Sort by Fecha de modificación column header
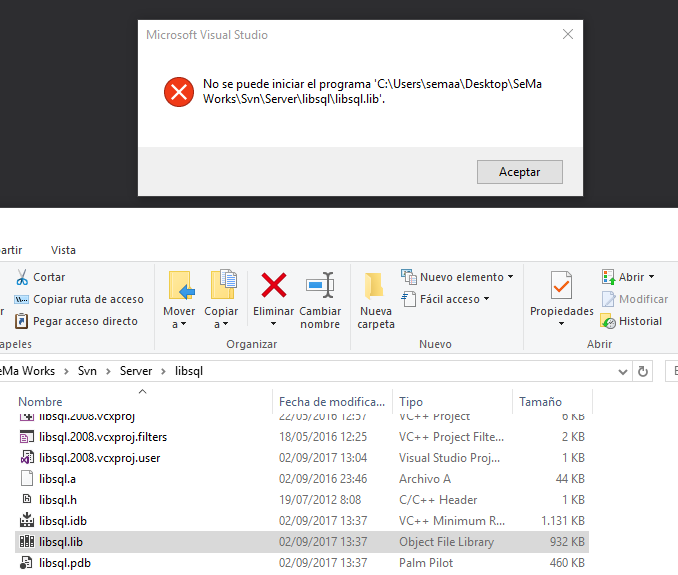Screen dimensions: 678x575 pyautogui.click(x=332, y=402)
